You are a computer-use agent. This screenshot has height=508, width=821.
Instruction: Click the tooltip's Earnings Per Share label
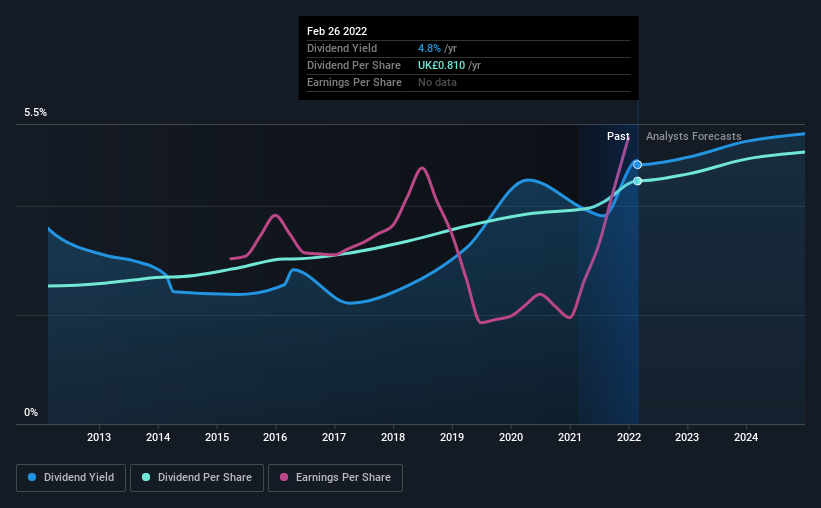[354, 82]
